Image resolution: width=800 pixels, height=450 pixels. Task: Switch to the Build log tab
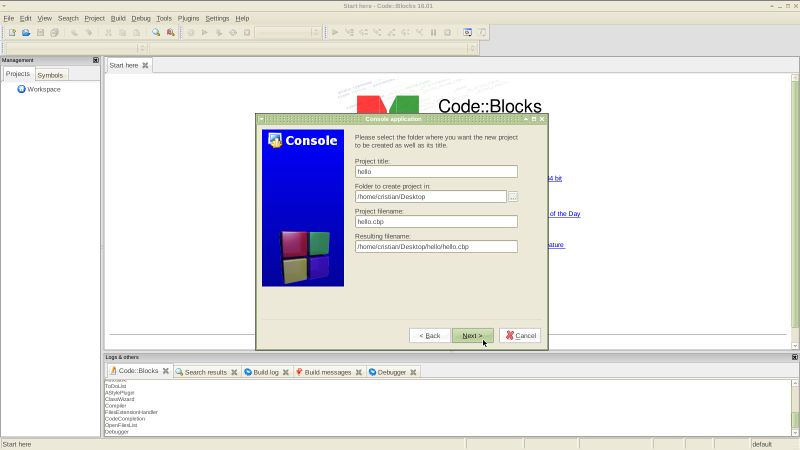[x=266, y=372]
